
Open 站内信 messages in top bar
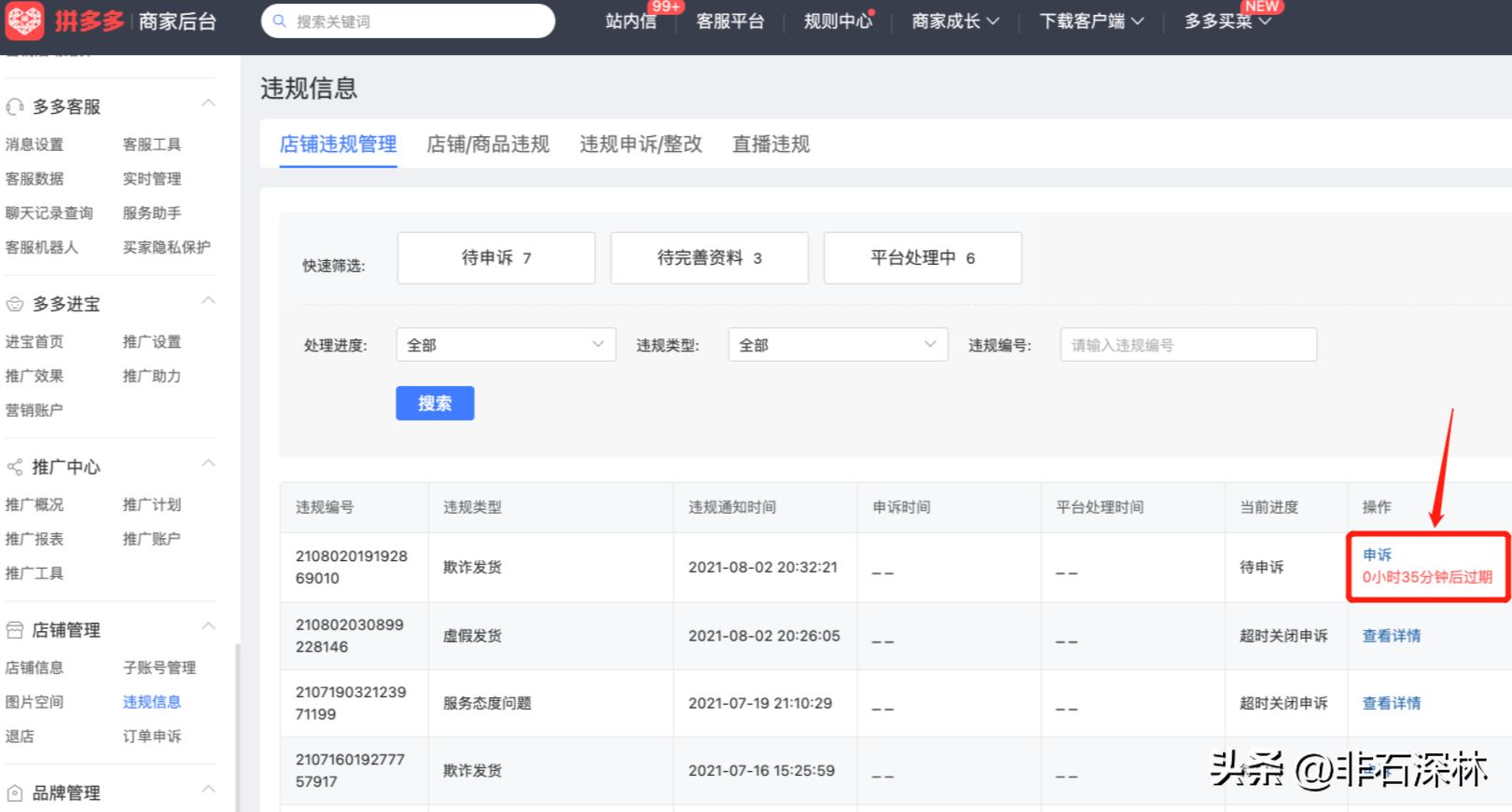click(631, 21)
